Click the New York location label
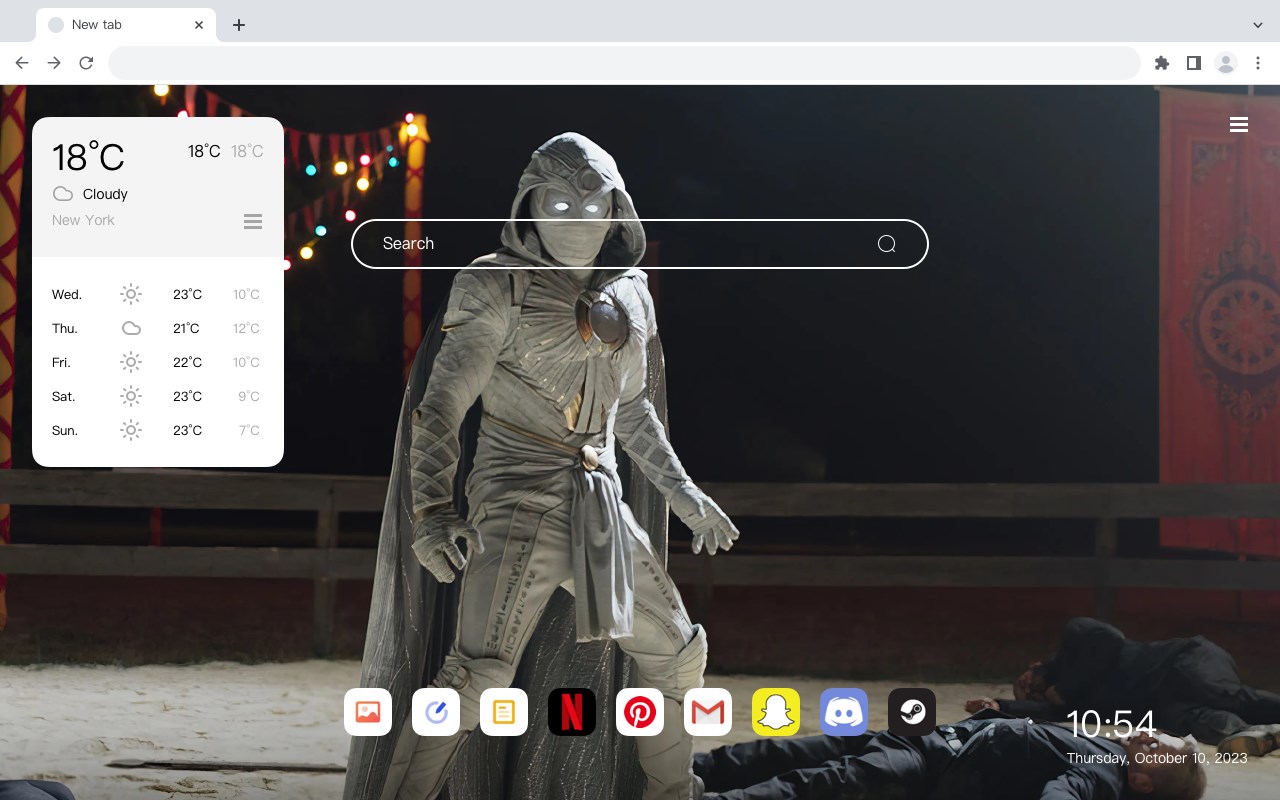The width and height of the screenshot is (1280, 800). pyautogui.click(x=83, y=220)
